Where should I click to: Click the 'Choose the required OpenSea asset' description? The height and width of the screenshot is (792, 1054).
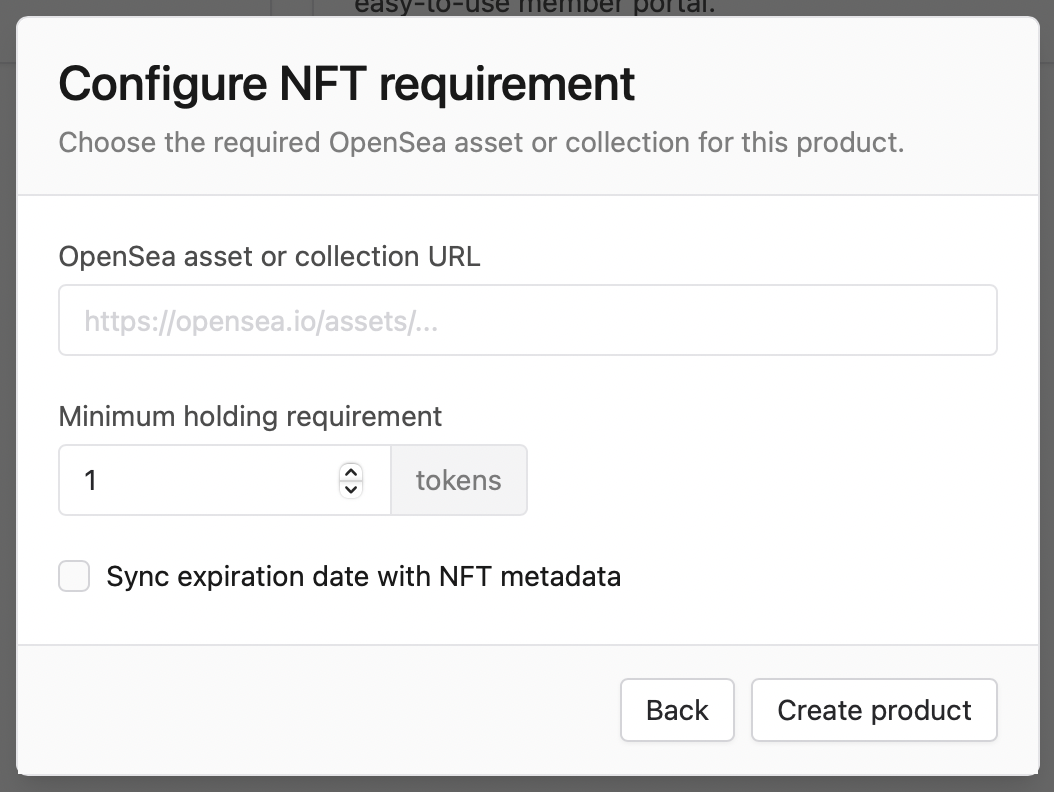point(481,142)
